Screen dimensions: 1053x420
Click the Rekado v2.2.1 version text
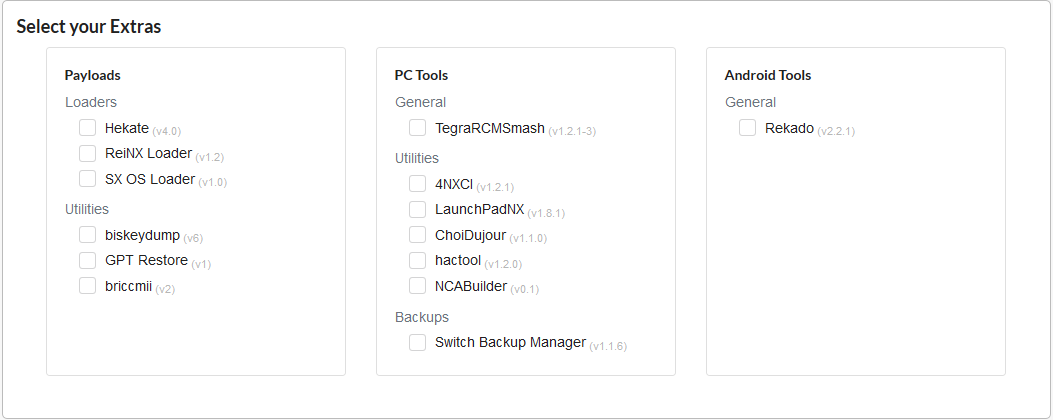836,131
